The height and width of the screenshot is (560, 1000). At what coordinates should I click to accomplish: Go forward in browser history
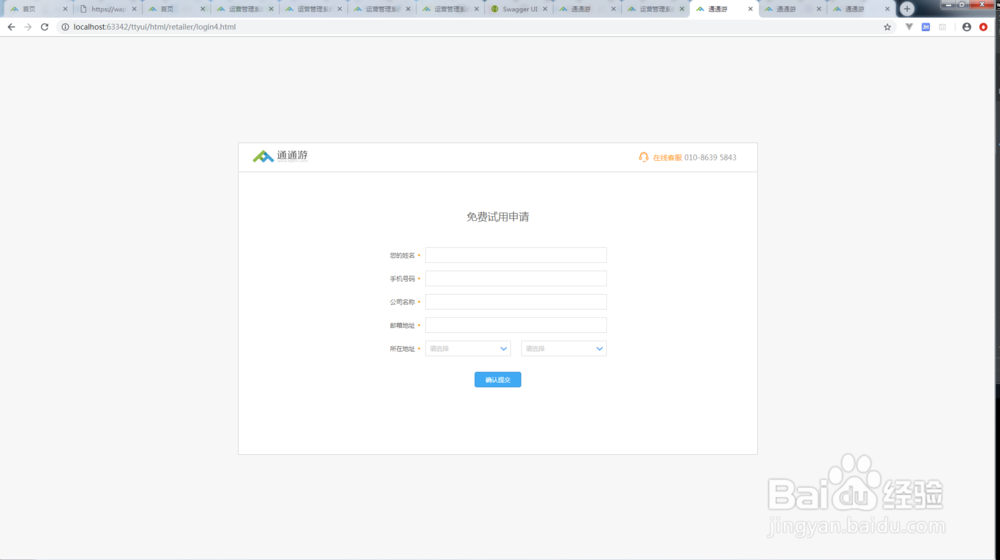click(28, 27)
